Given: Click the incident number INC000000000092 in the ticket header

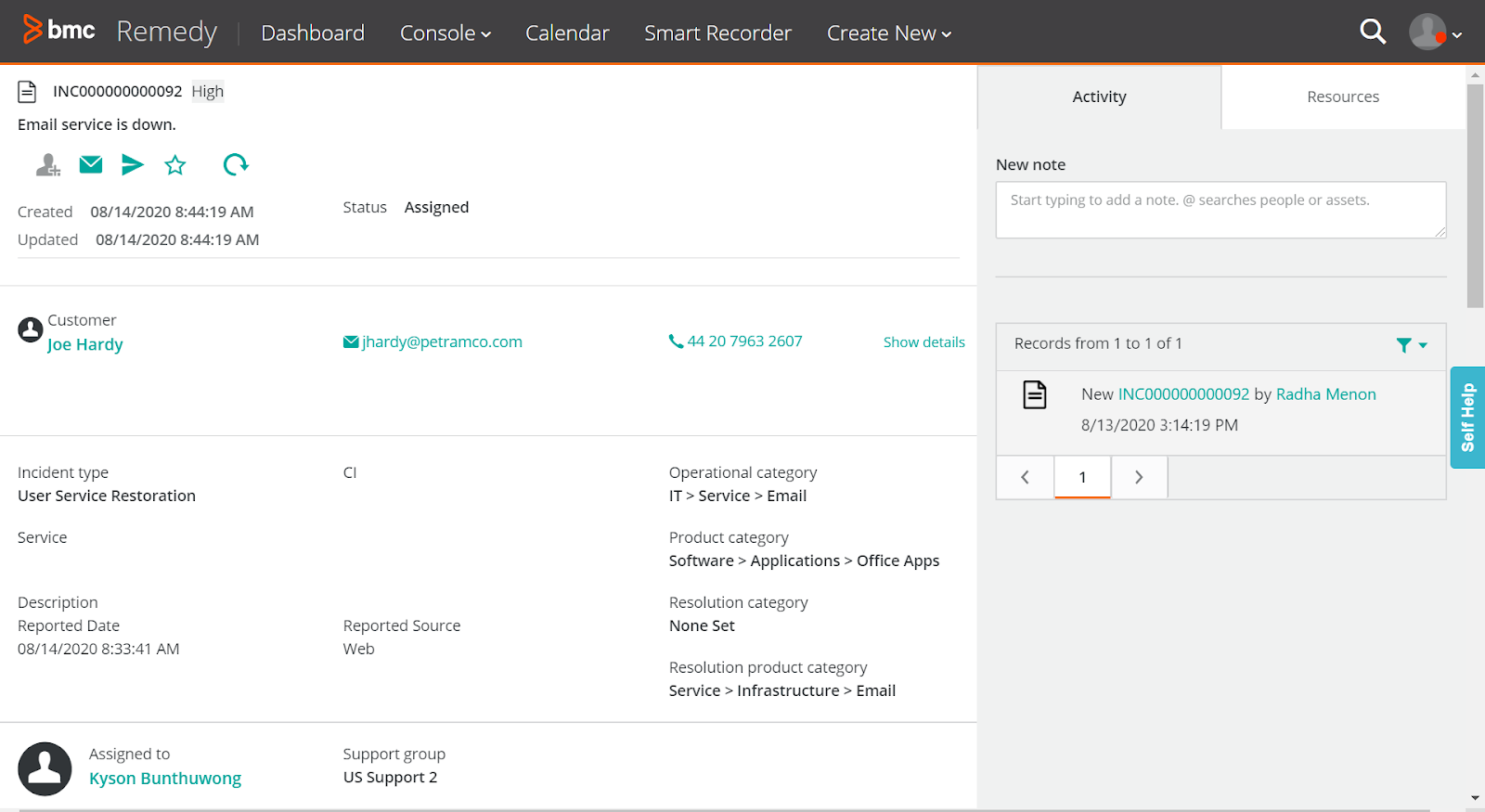Looking at the screenshot, I should [118, 91].
